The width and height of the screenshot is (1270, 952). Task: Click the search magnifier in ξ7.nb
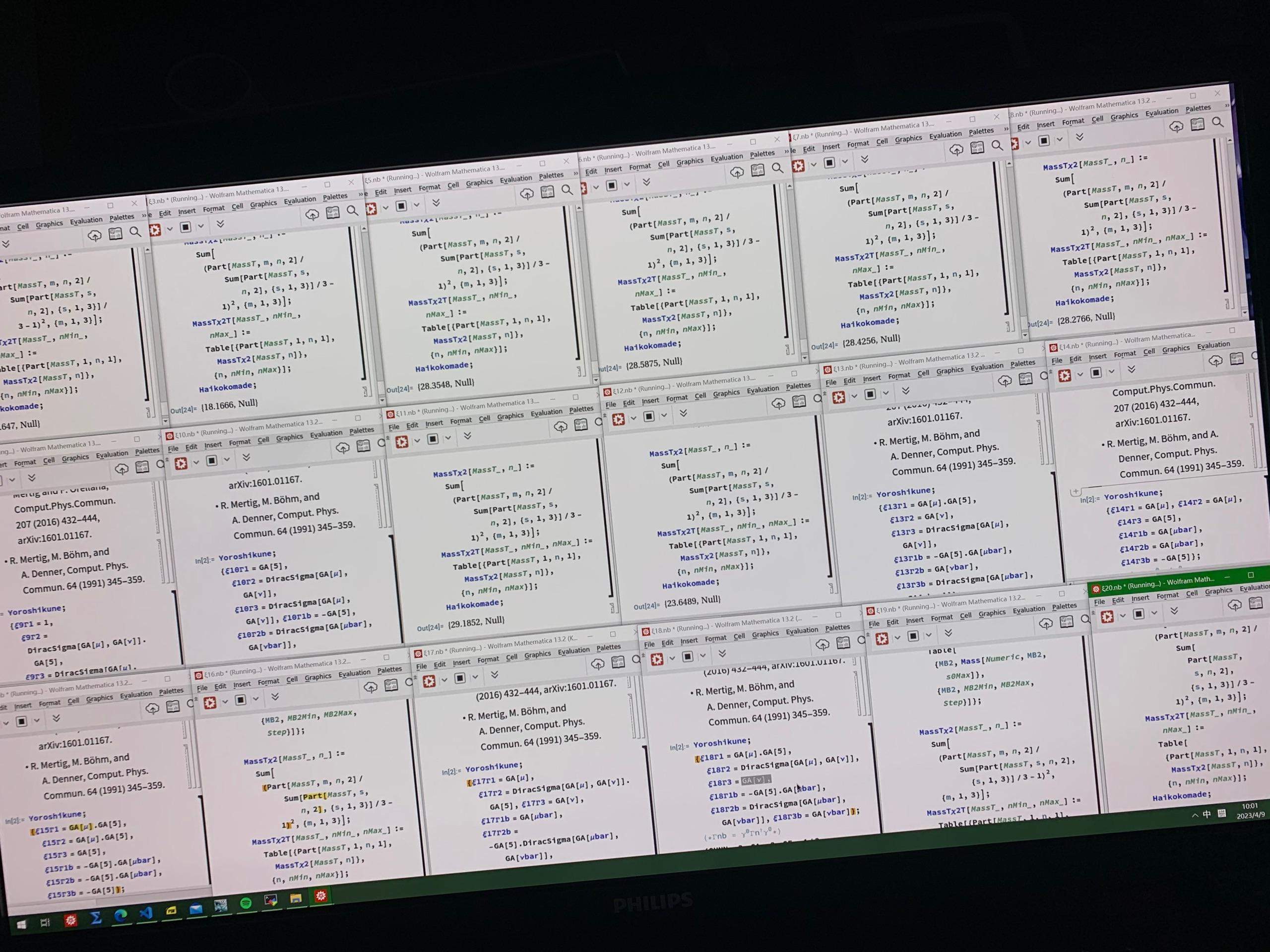[x=997, y=146]
